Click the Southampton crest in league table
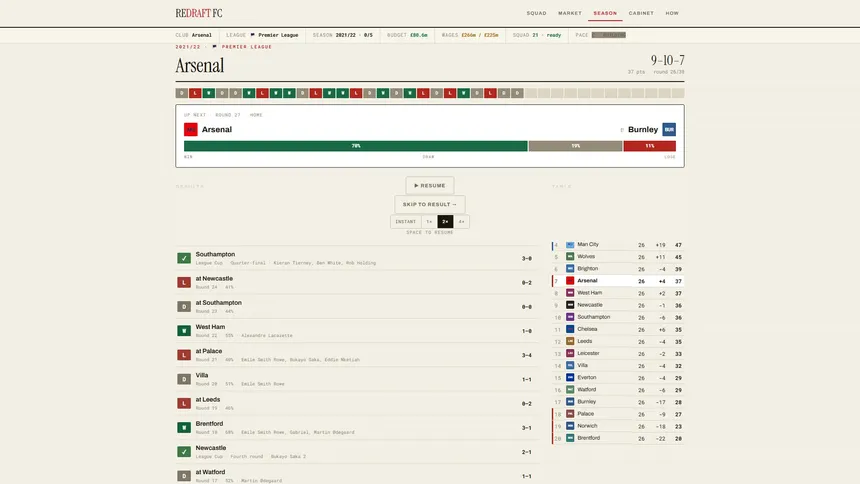 click(x=570, y=317)
